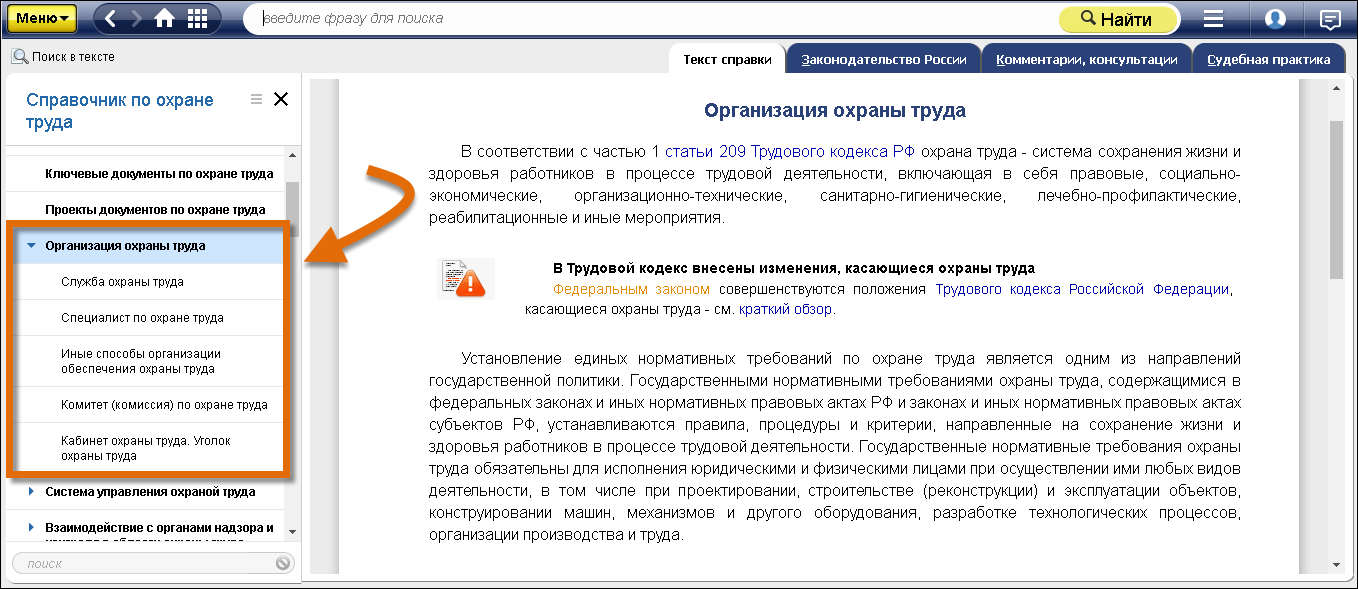Follow the статьи 209 Трудового кодекса РФ link
This screenshot has height=589, width=1358.
[x=776, y=152]
